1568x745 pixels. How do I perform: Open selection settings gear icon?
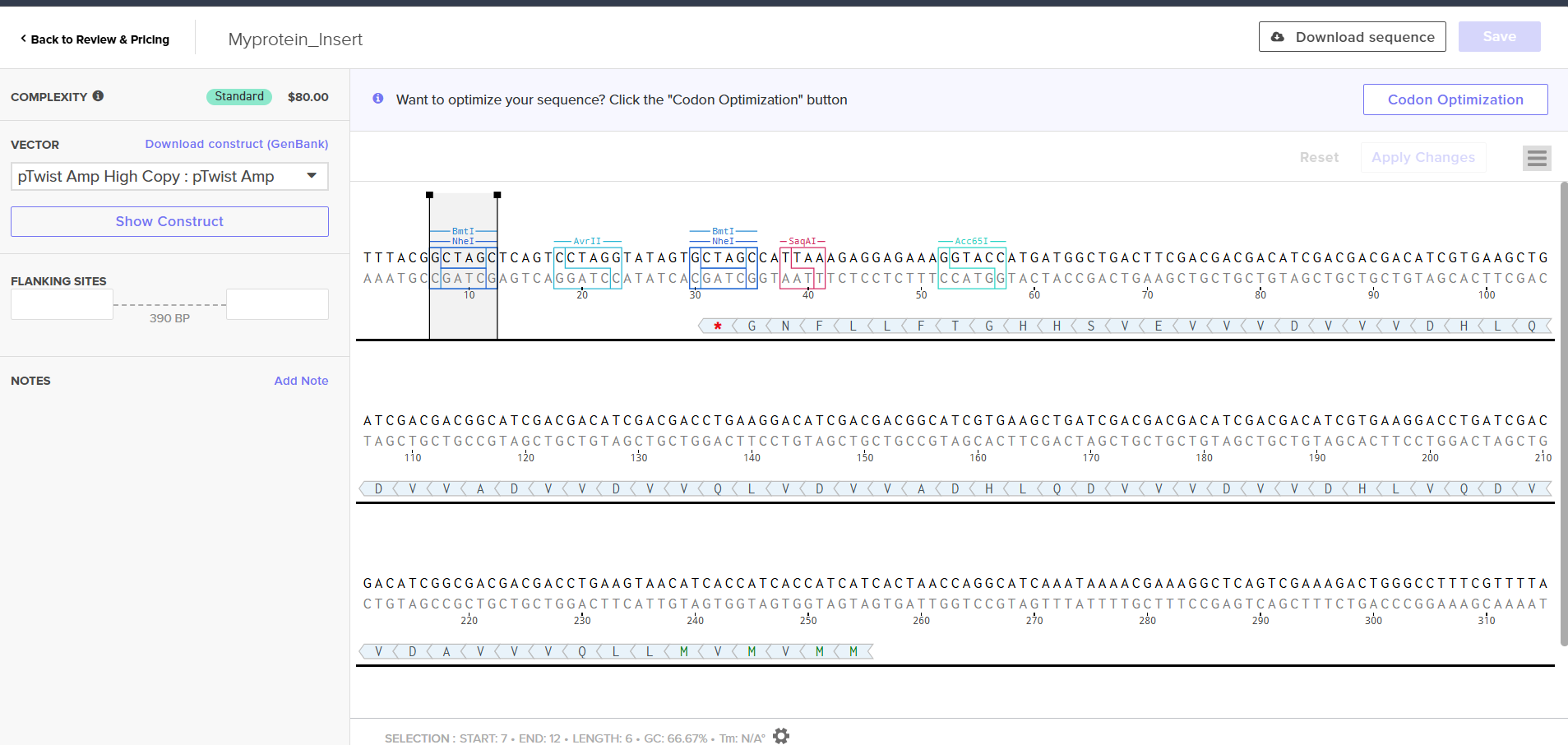(x=781, y=736)
